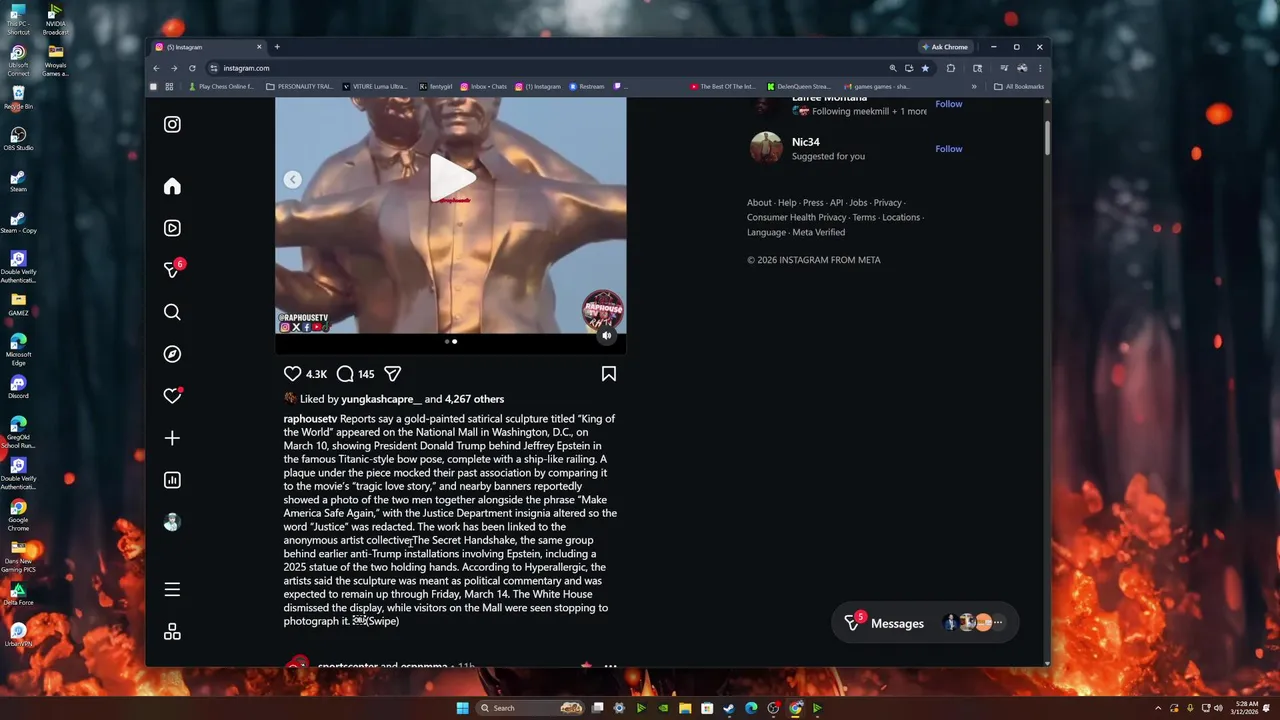Bookmark this page with star icon
Image resolution: width=1280 pixels, height=720 pixels.
click(925, 68)
